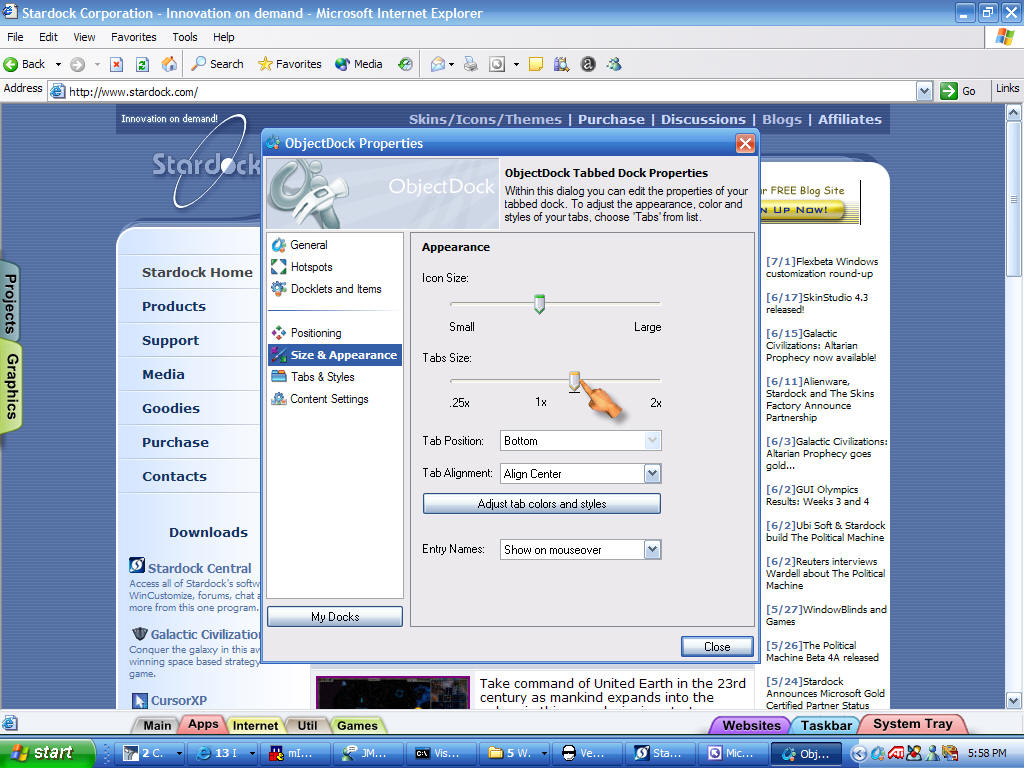Open the Mail button dropdown arrow
The width and height of the screenshot is (1024, 768).
pyautogui.click(x=451, y=64)
